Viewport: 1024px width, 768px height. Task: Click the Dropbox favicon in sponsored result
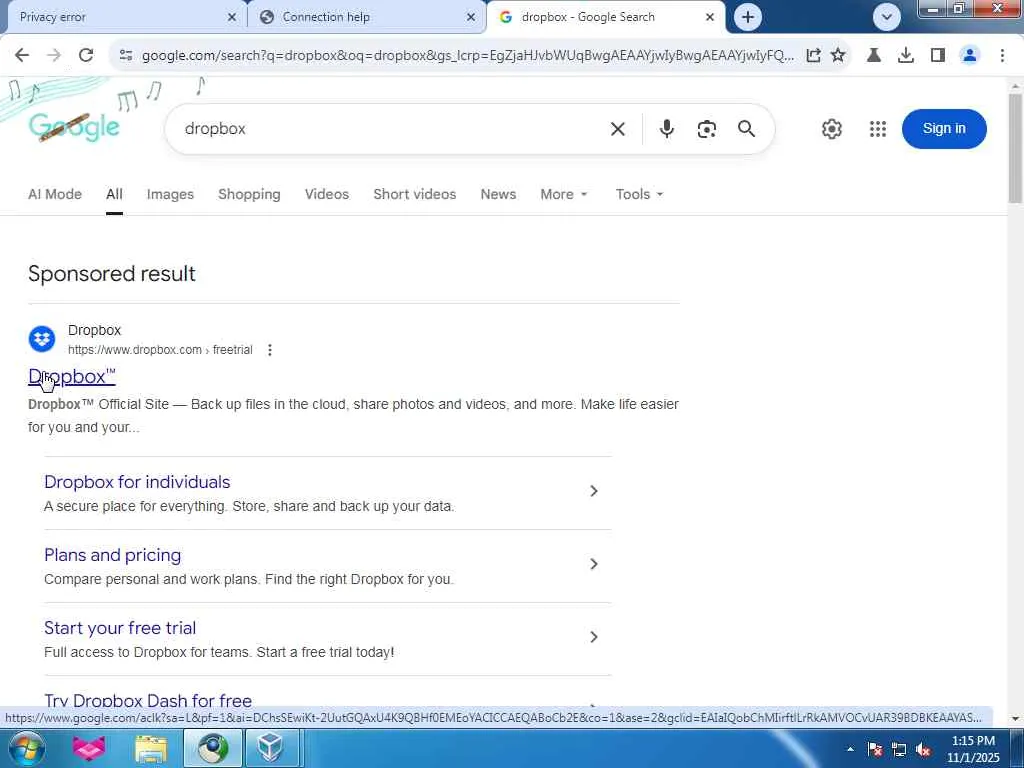tap(42, 339)
